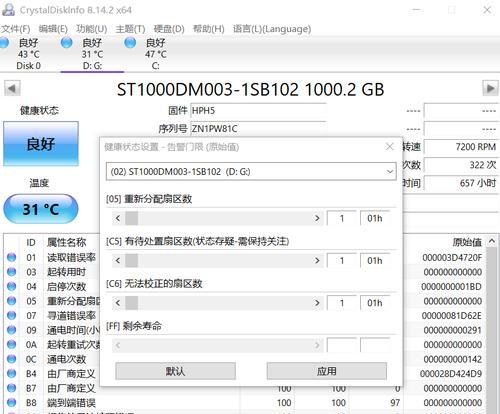Screen dimensions: 500x414
Task: Click raw value 00000081D62E
Action: [452, 315]
